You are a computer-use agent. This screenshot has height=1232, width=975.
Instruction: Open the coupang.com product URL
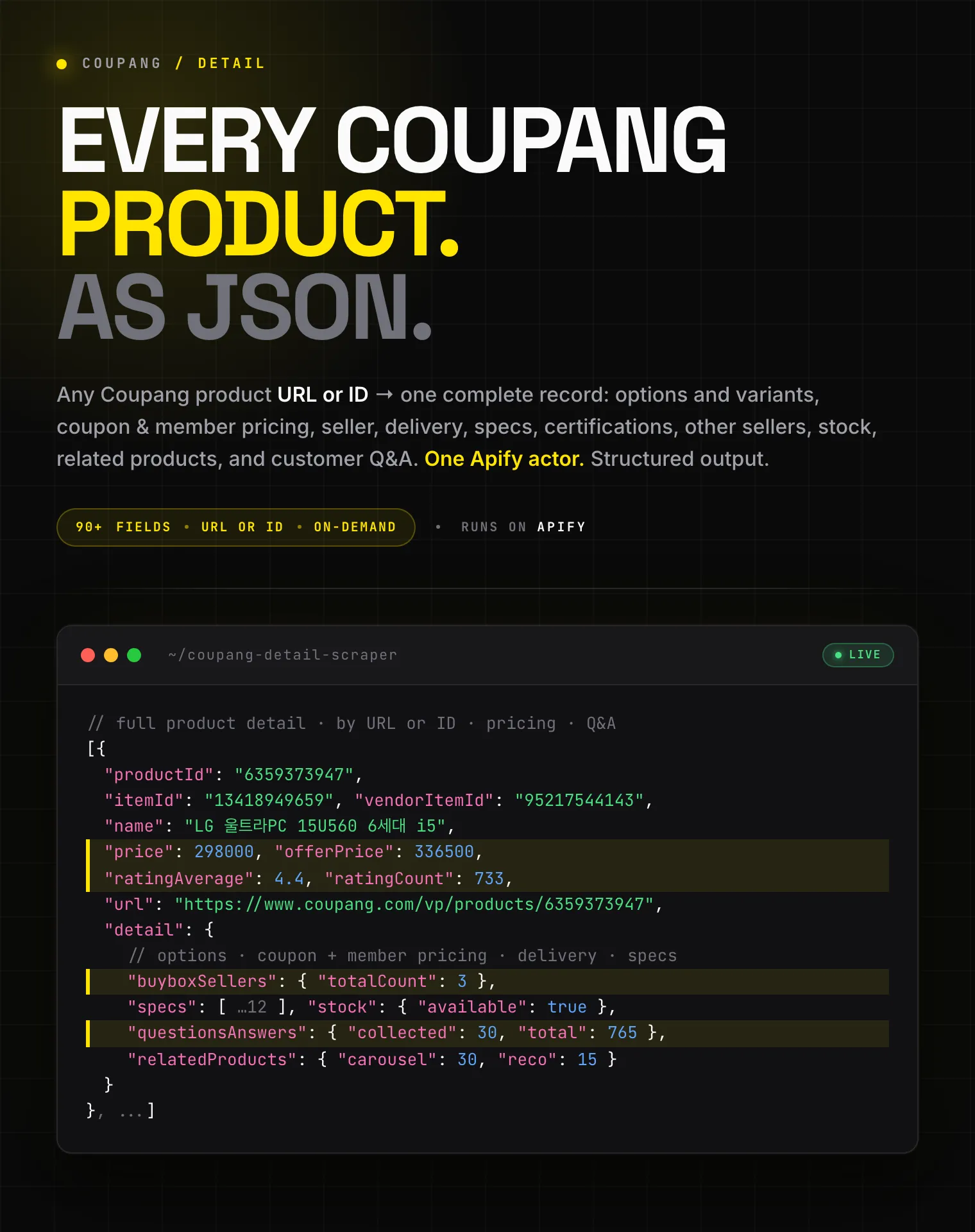pos(414,904)
